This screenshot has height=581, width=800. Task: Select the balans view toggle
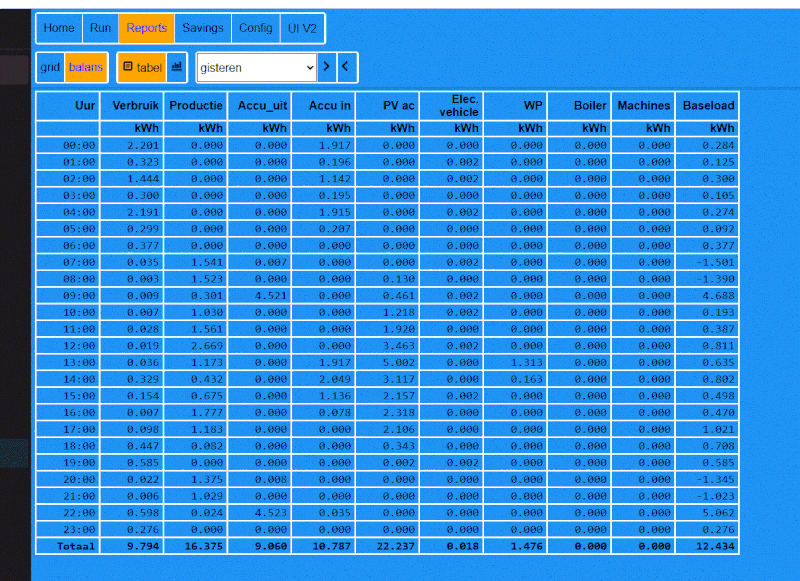pos(86,67)
